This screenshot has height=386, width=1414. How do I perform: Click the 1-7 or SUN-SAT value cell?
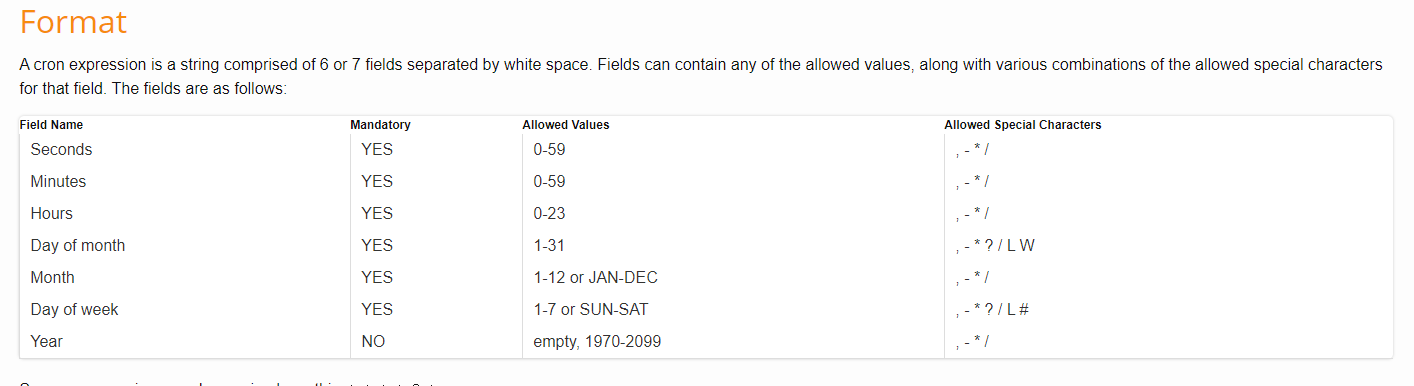(591, 310)
